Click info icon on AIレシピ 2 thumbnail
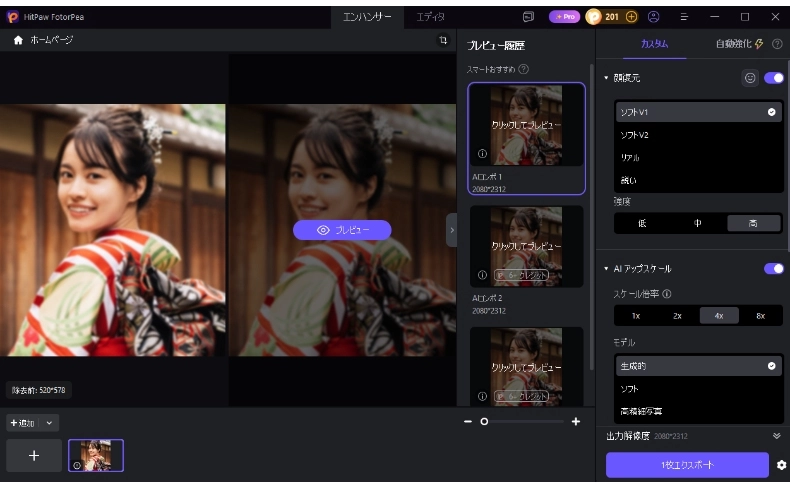This screenshot has width=790, height=488. coord(482,275)
